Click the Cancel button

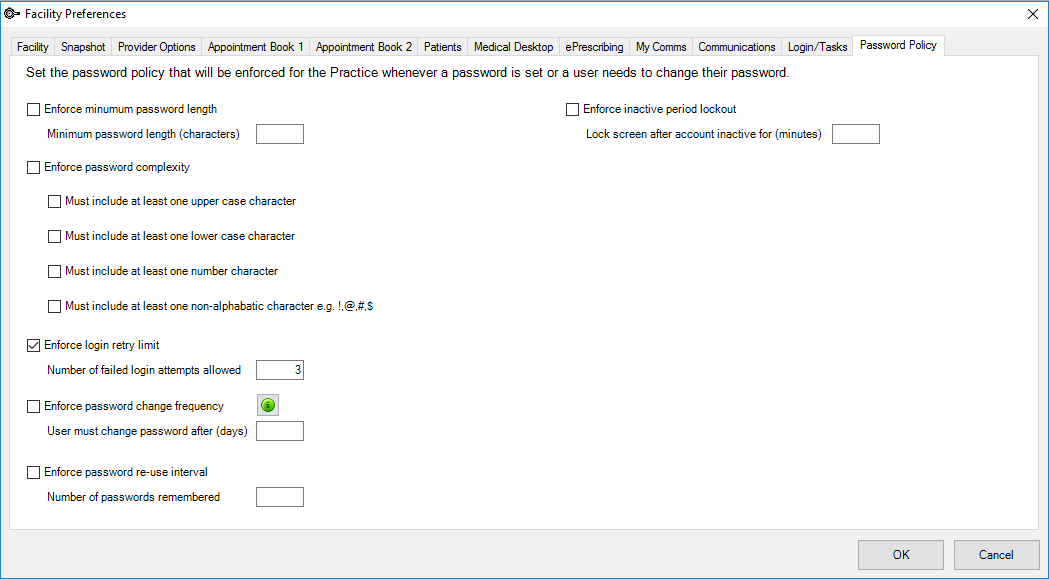click(x=996, y=555)
